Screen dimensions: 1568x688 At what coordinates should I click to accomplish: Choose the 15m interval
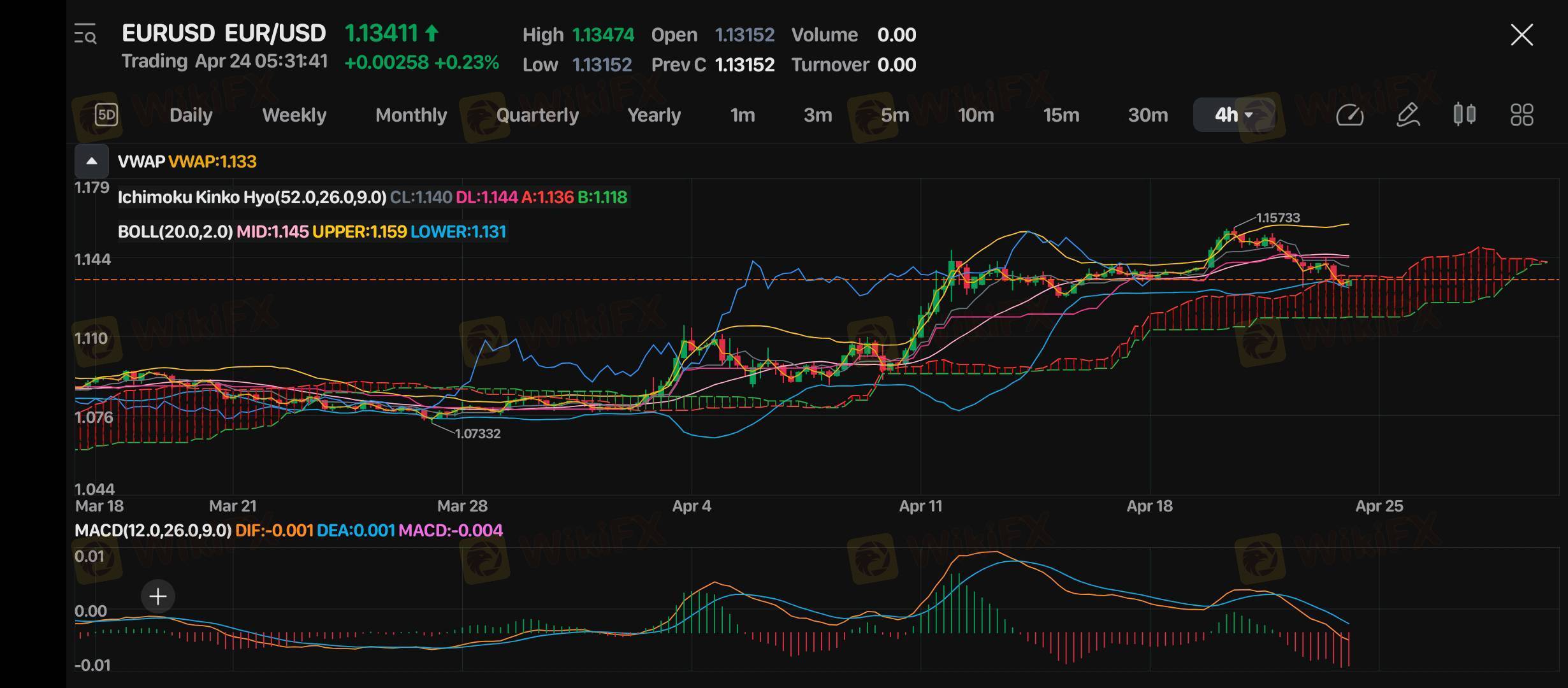(1061, 115)
